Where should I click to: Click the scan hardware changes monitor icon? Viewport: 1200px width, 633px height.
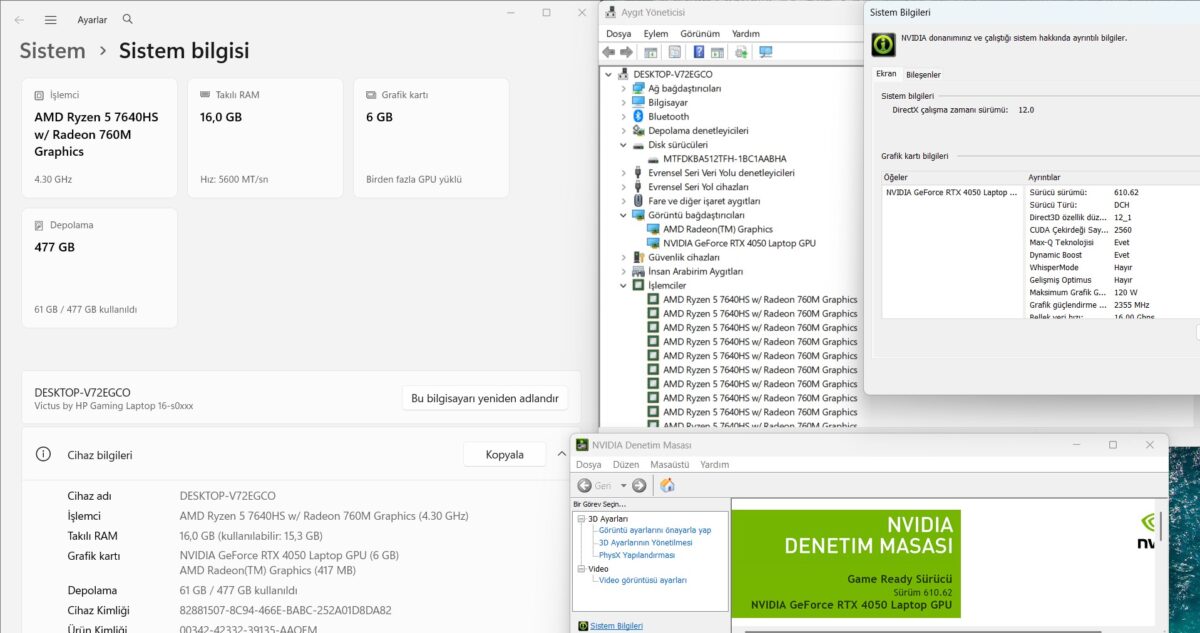(x=766, y=52)
